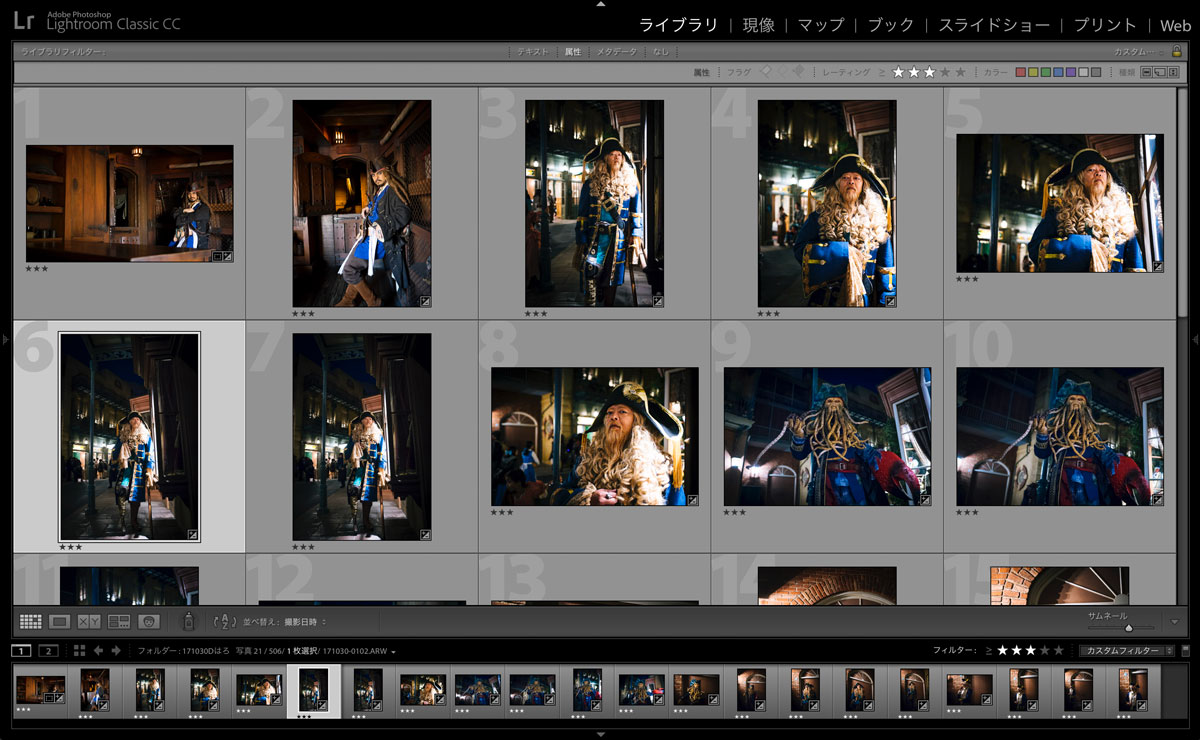Open the ライブラリ module
This screenshot has height=740, width=1200.
679,25
